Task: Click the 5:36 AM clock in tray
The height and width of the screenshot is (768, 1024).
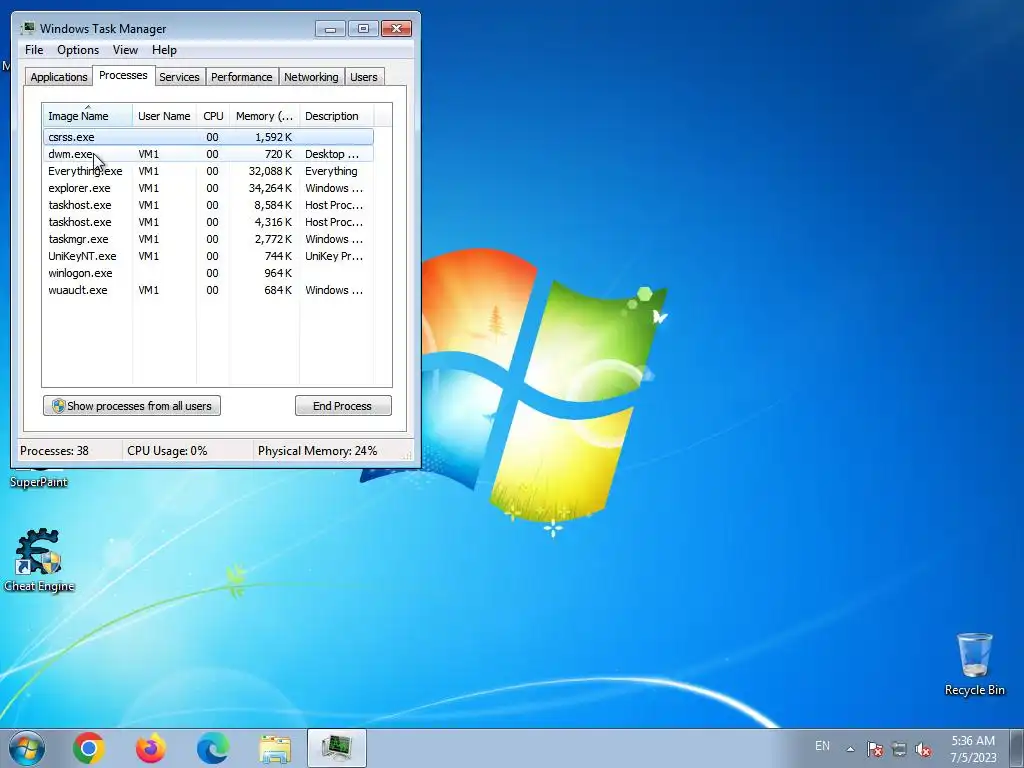Action: point(973,741)
